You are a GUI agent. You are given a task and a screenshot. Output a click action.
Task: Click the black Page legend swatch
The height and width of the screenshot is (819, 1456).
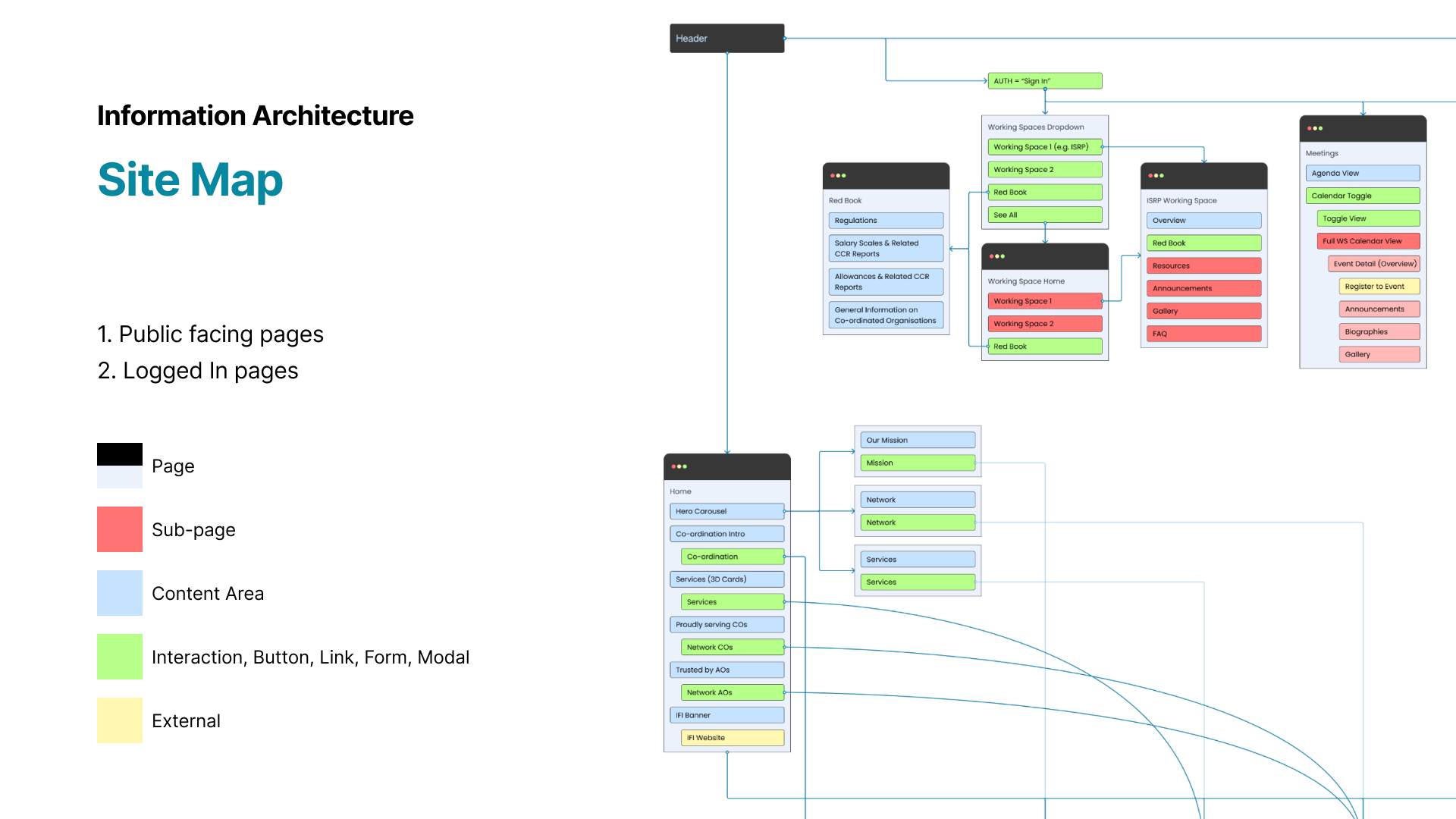coord(119,454)
